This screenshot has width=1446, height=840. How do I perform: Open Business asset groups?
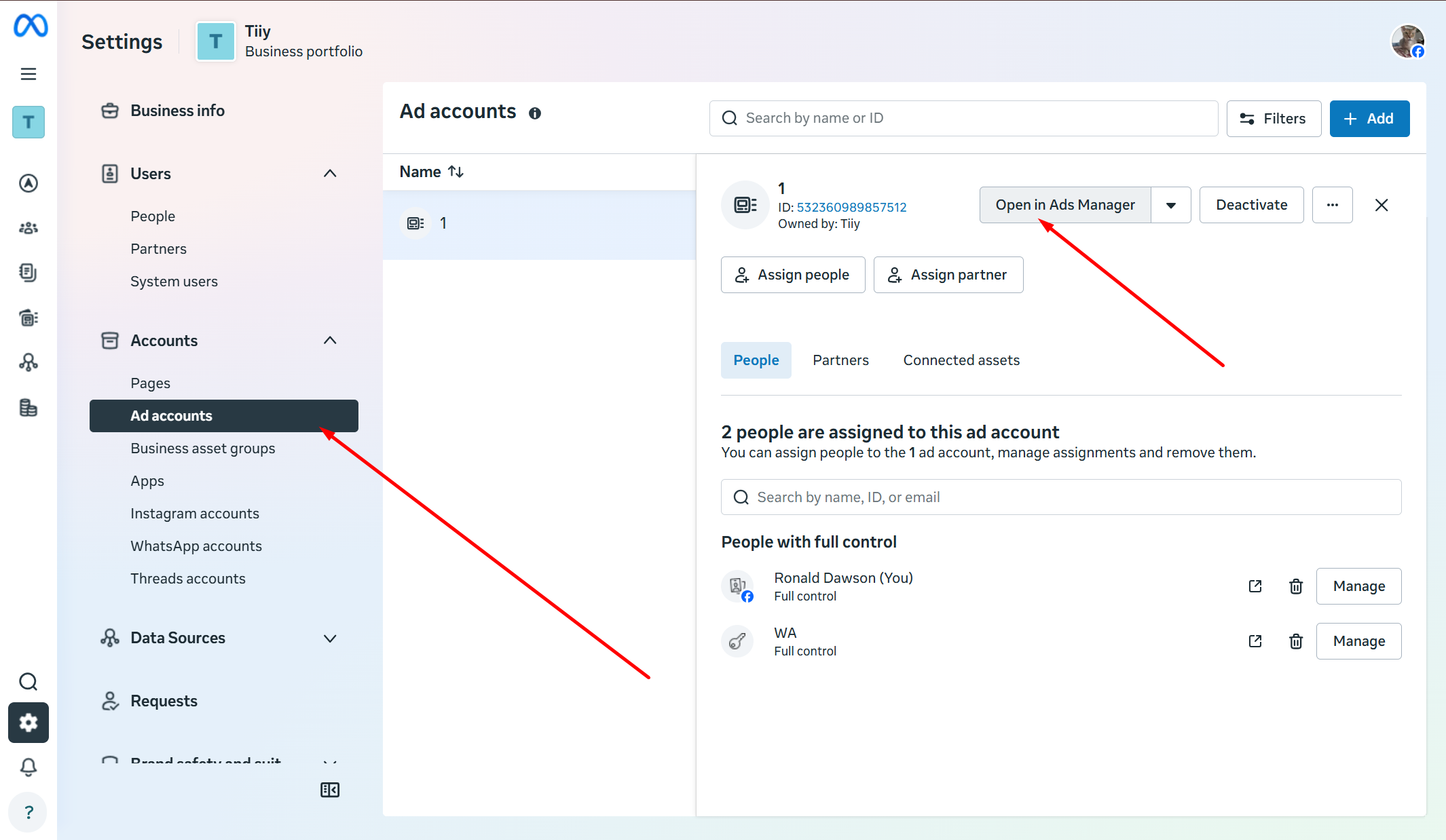[202, 448]
